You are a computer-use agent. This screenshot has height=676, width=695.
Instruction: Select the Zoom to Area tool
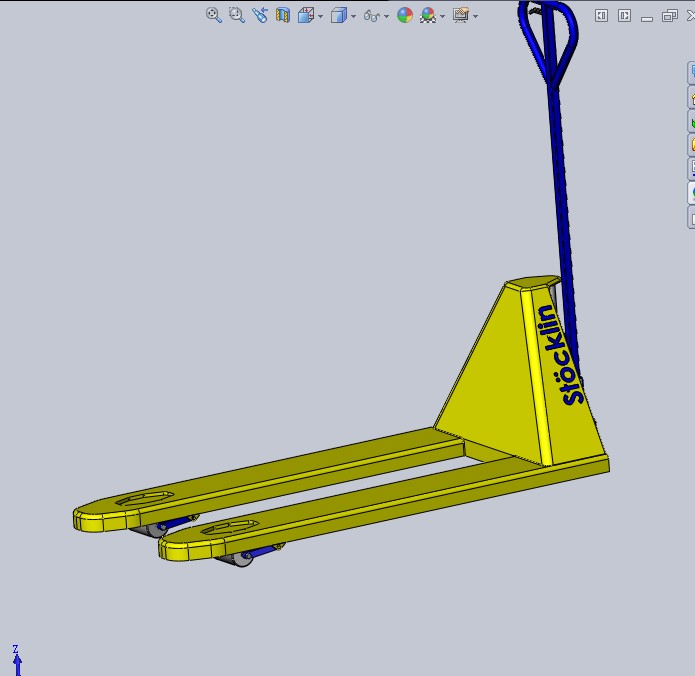(x=237, y=15)
